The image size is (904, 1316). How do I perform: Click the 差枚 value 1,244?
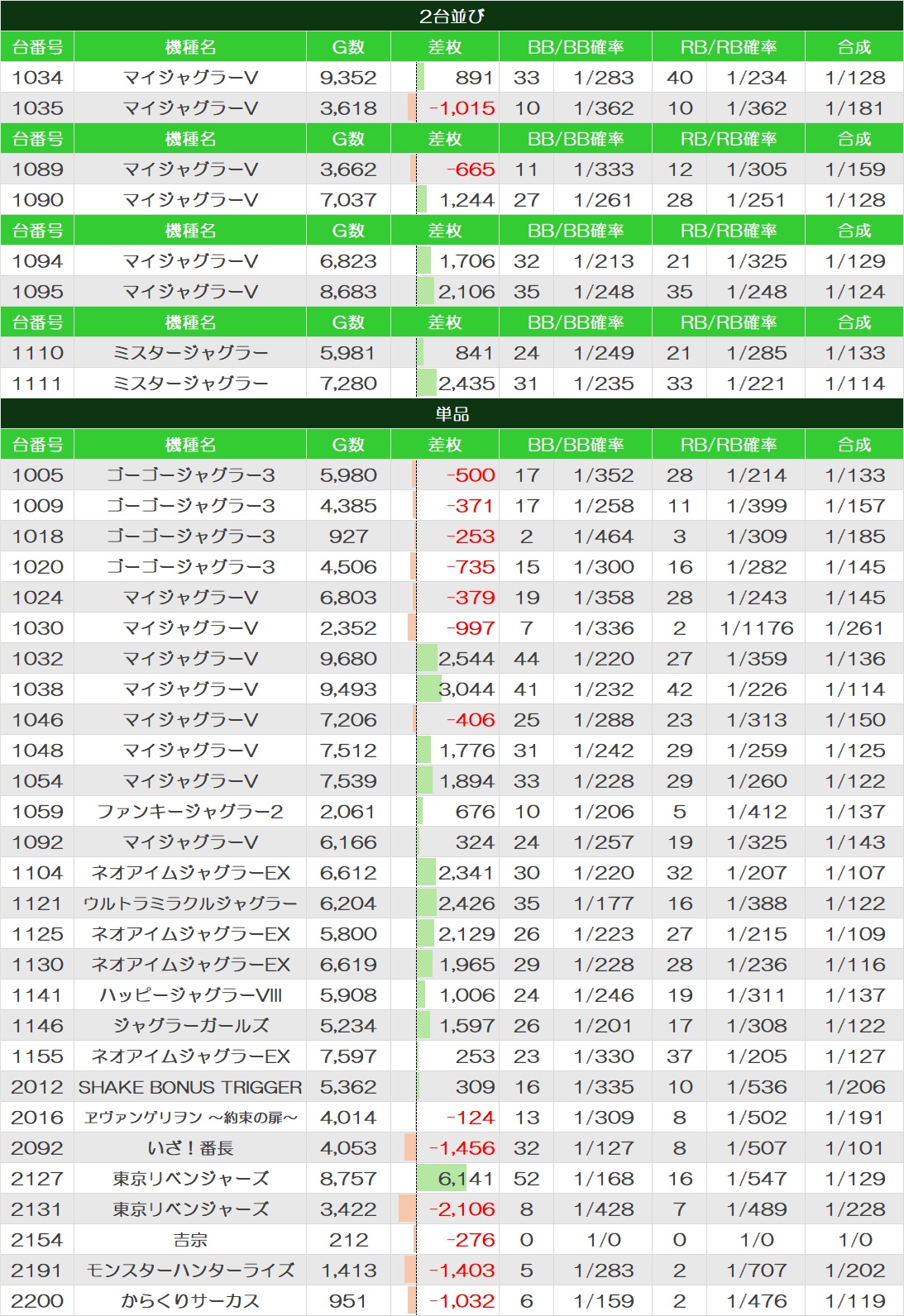(467, 200)
